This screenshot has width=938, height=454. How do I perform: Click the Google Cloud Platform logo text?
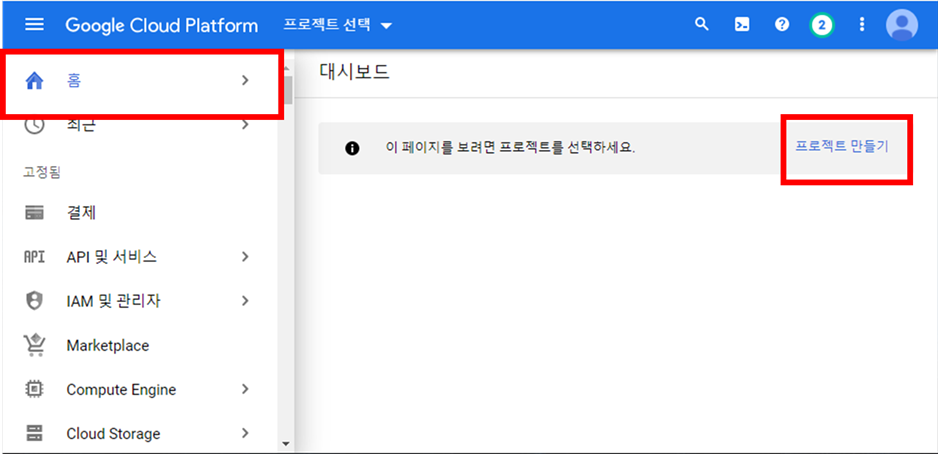click(162, 25)
